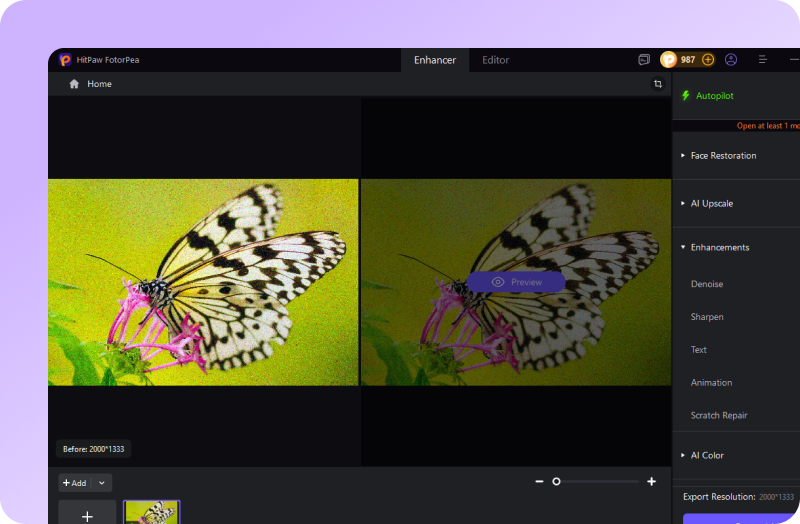Viewport: 800px width, 524px height.
Task: Select the crop tool icon
Action: [658, 84]
